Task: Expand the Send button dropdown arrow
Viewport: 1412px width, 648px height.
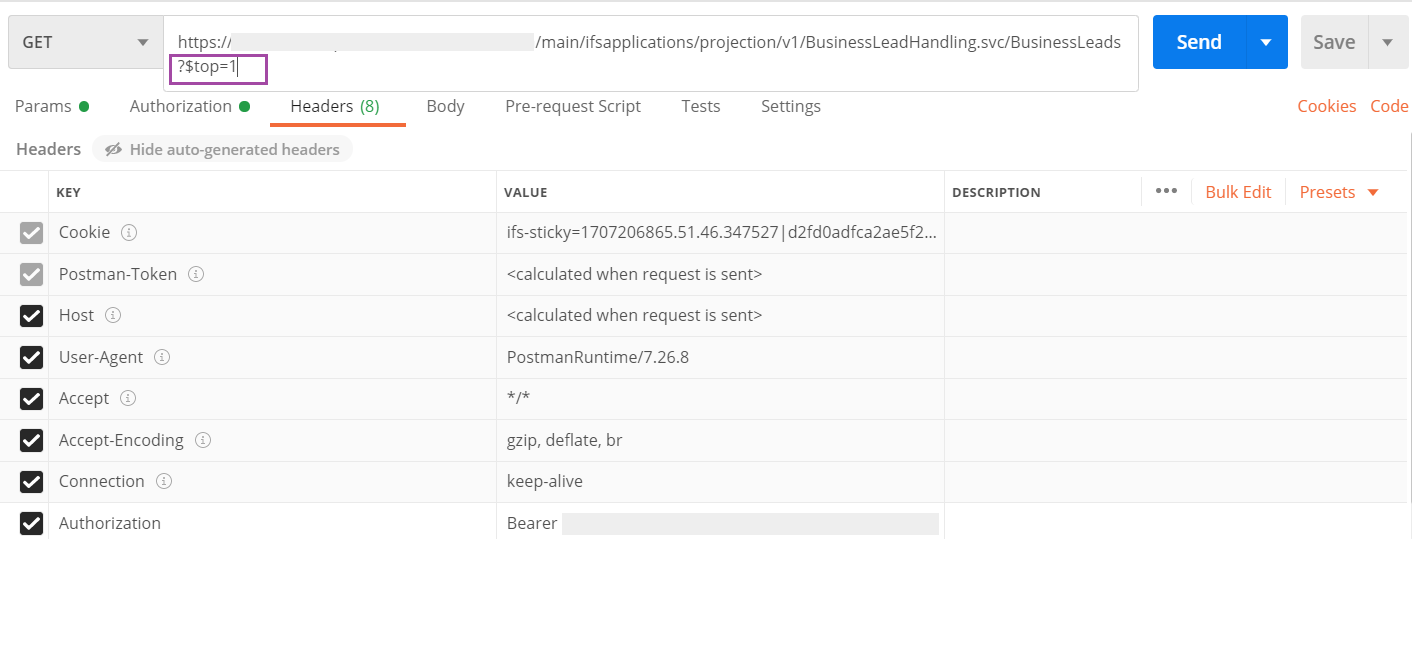Action: (1266, 41)
